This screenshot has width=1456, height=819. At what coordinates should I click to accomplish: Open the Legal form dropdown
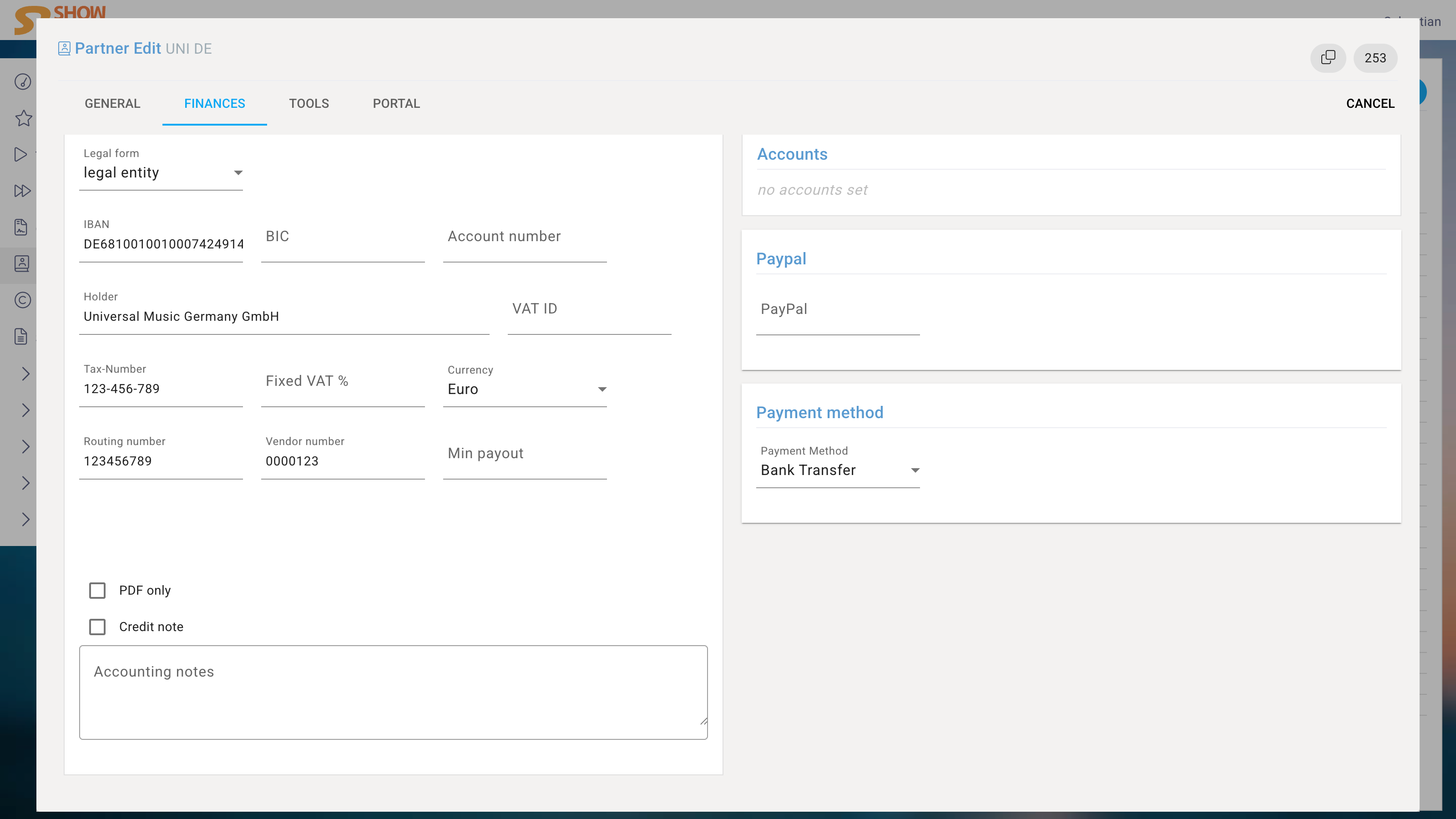point(161,172)
